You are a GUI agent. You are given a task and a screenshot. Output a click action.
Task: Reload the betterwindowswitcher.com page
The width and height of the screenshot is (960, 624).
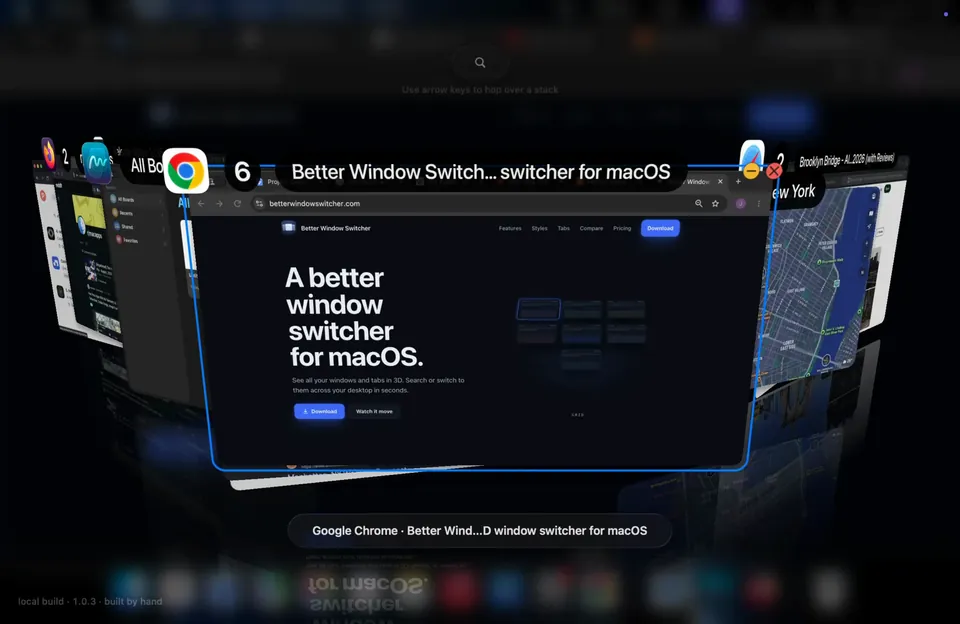238,203
